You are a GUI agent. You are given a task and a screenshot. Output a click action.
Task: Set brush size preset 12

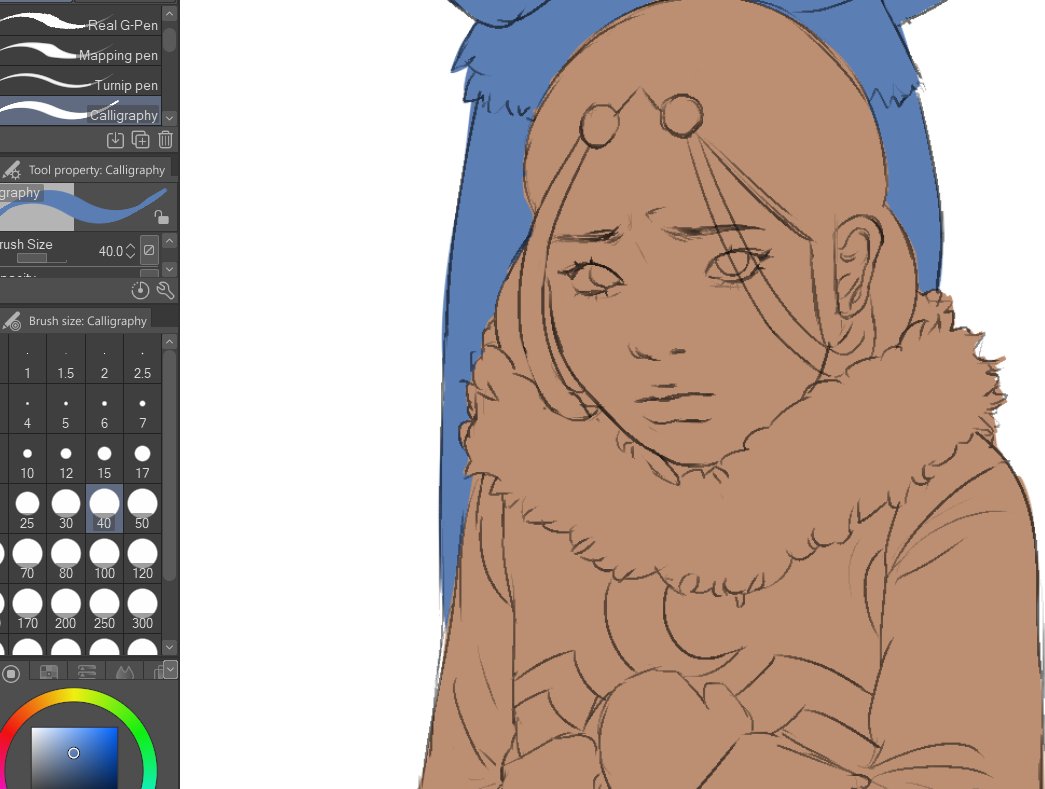tap(65, 459)
